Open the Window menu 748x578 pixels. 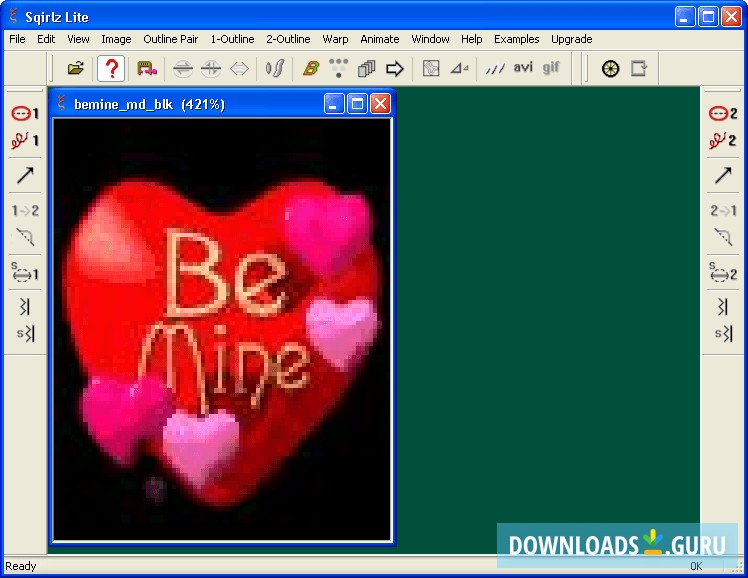[430, 39]
